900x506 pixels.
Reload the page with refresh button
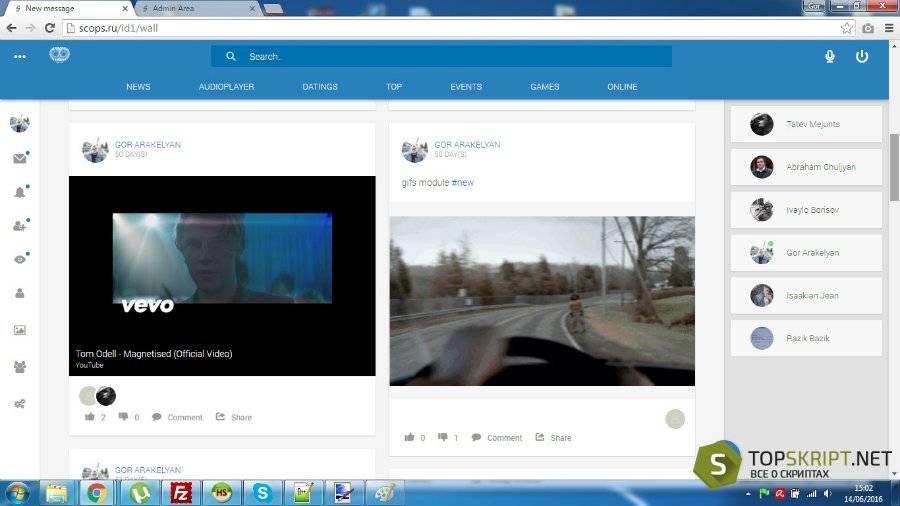[x=50, y=28]
